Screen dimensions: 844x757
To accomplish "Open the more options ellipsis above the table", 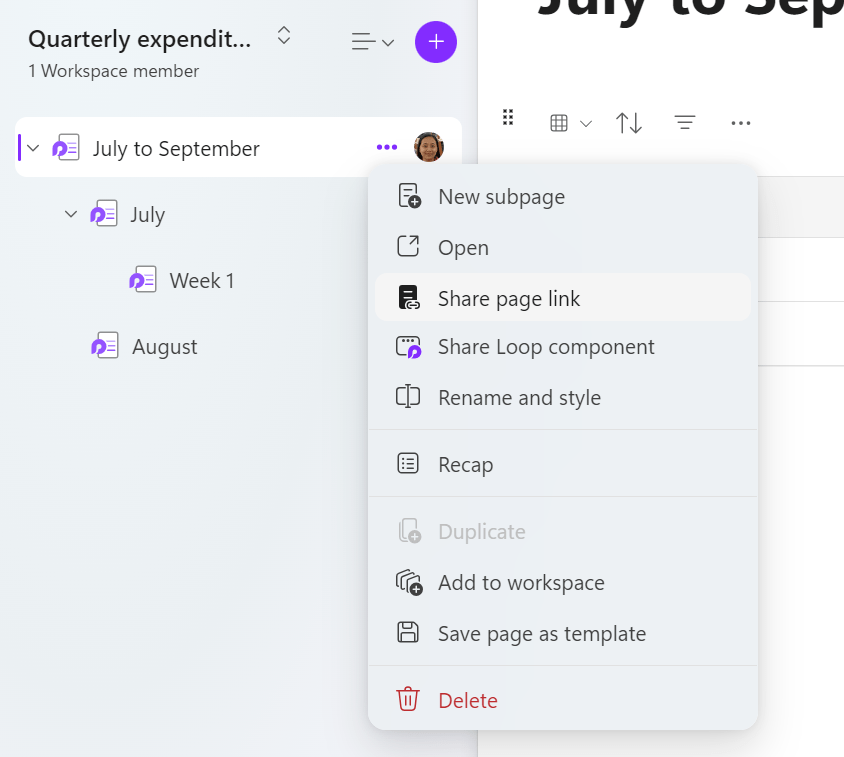I will (741, 122).
